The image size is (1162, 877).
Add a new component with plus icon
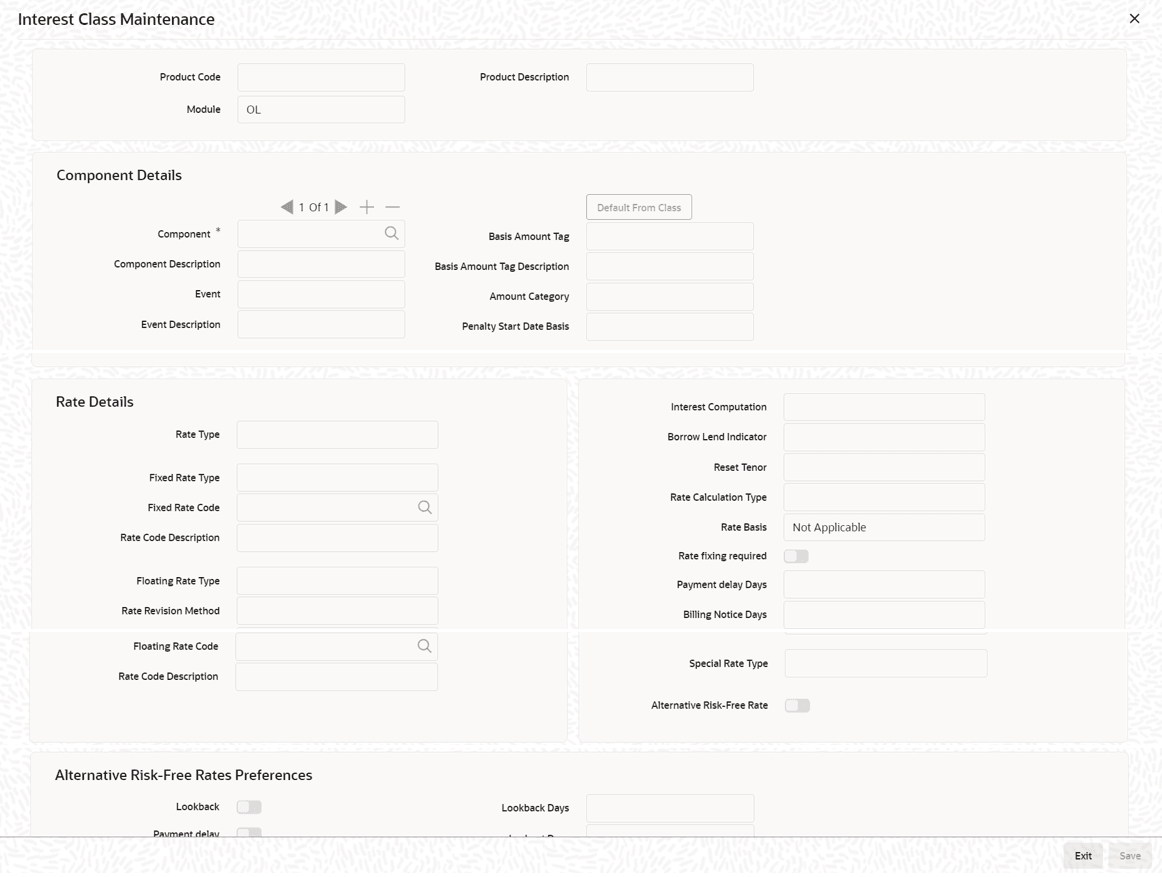(x=367, y=208)
